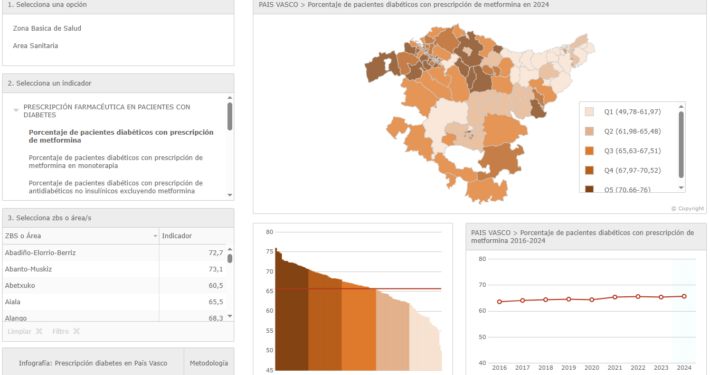Click the indicator list scrollbar thumb
Image resolution: width=710 pixels, height=375 pixels.
point(230,116)
